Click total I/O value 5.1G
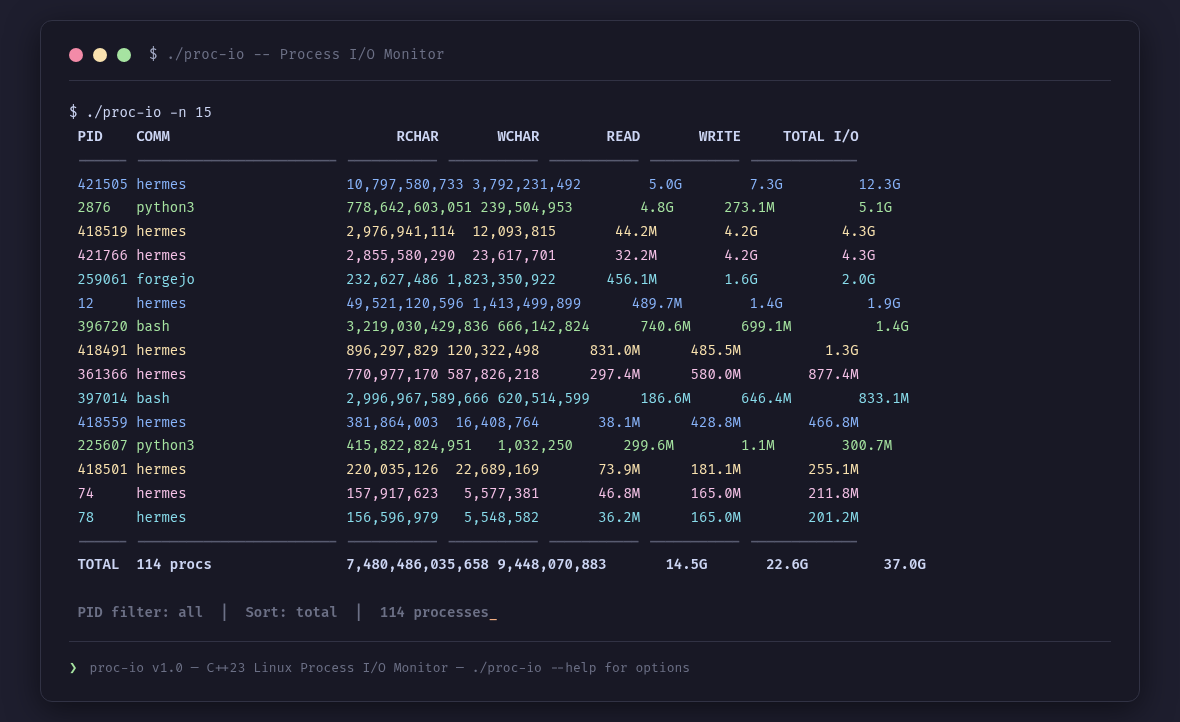This screenshot has height=722, width=1180. [875, 207]
